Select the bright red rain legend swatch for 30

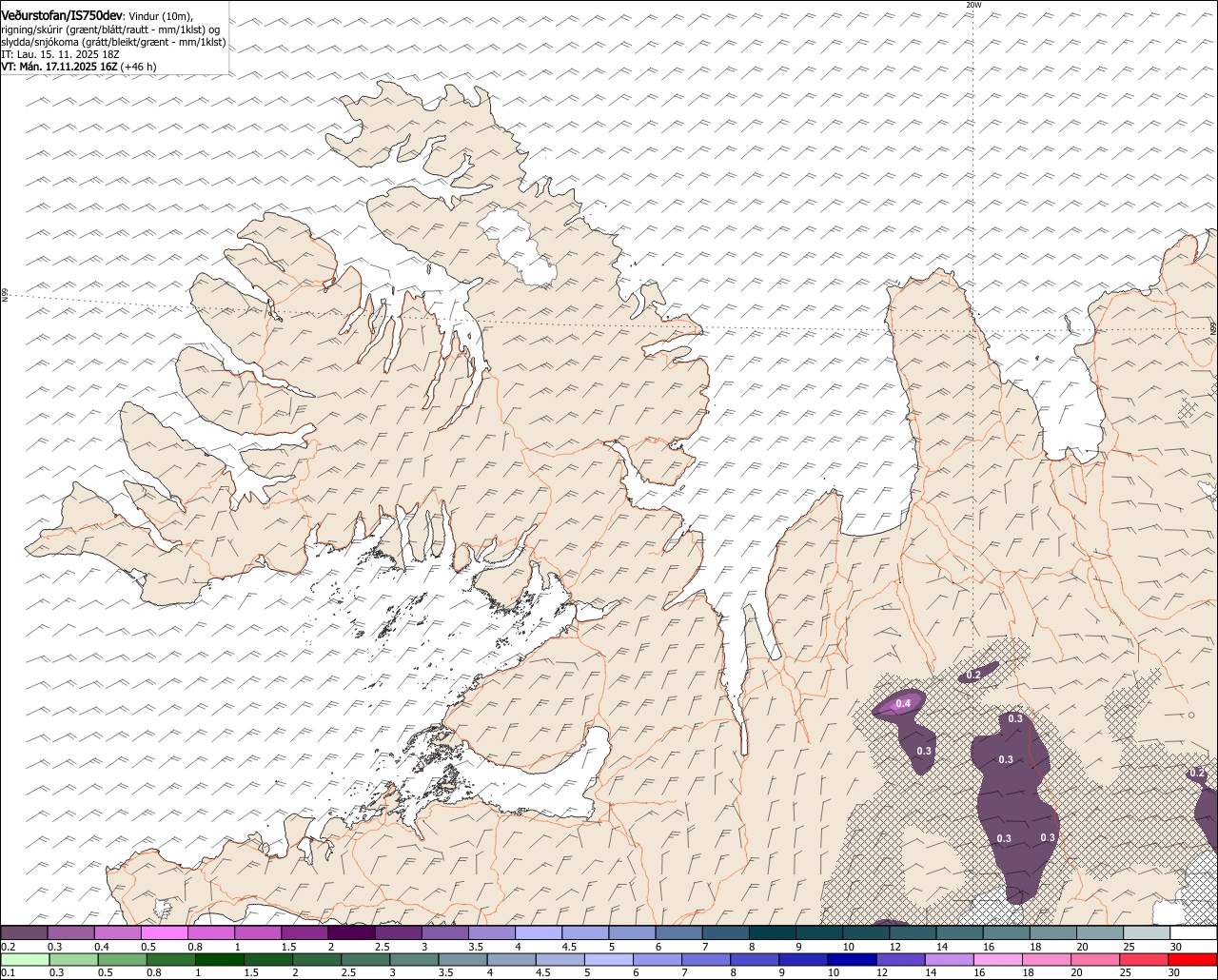[1193, 959]
